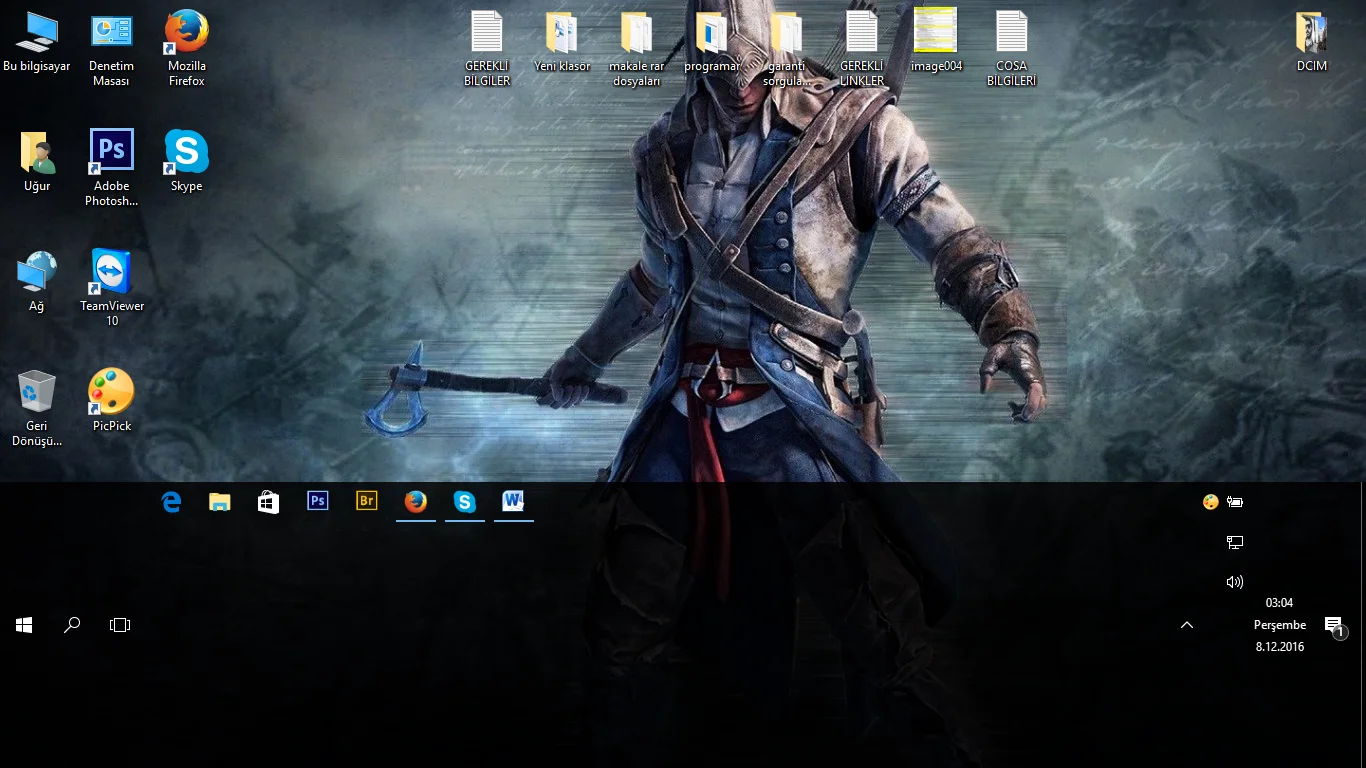Open the Action Center notifications
Screen dimensions: 1366x768
click(x=1334, y=626)
